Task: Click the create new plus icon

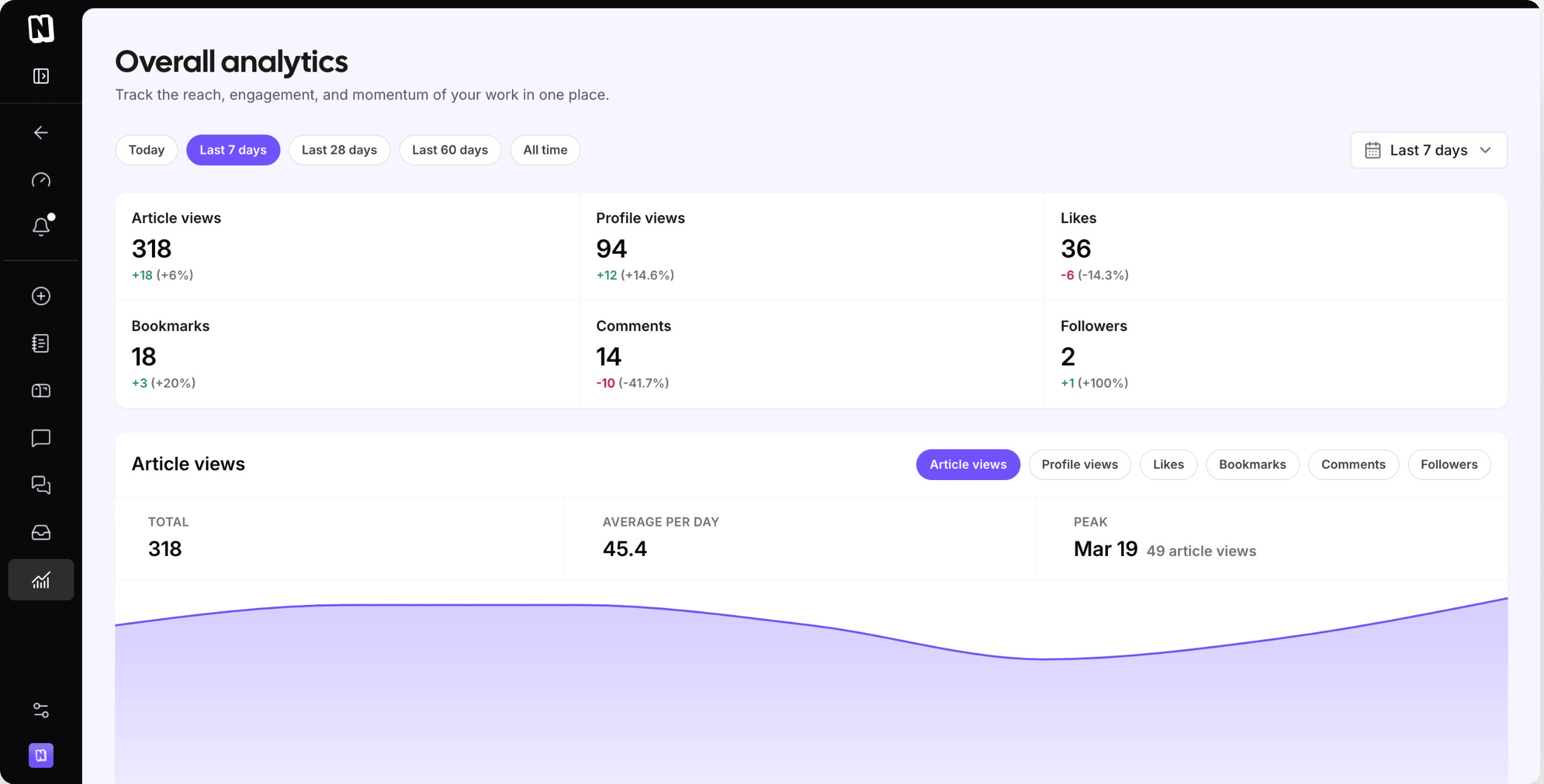Action: click(41, 296)
